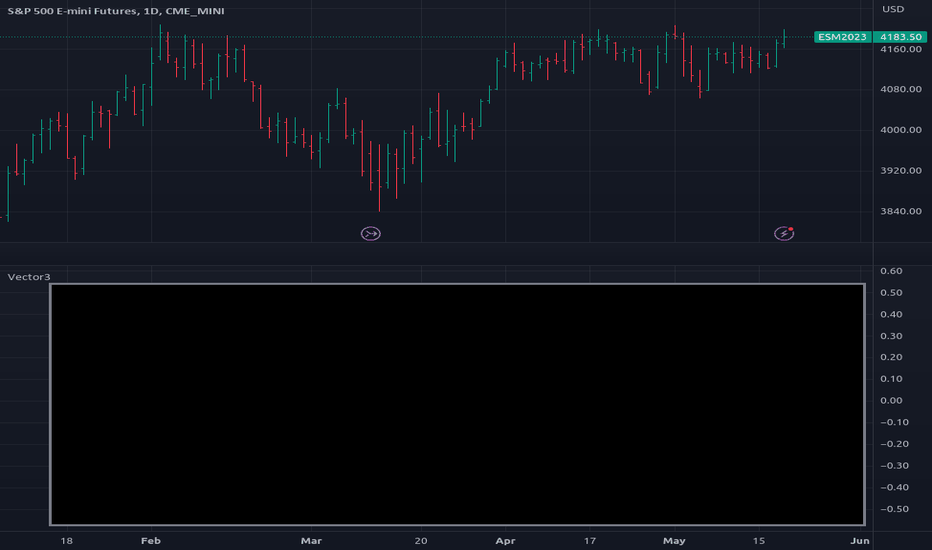Click the ESM2023 symbol price tag
The height and width of the screenshot is (550, 932).
coord(842,37)
